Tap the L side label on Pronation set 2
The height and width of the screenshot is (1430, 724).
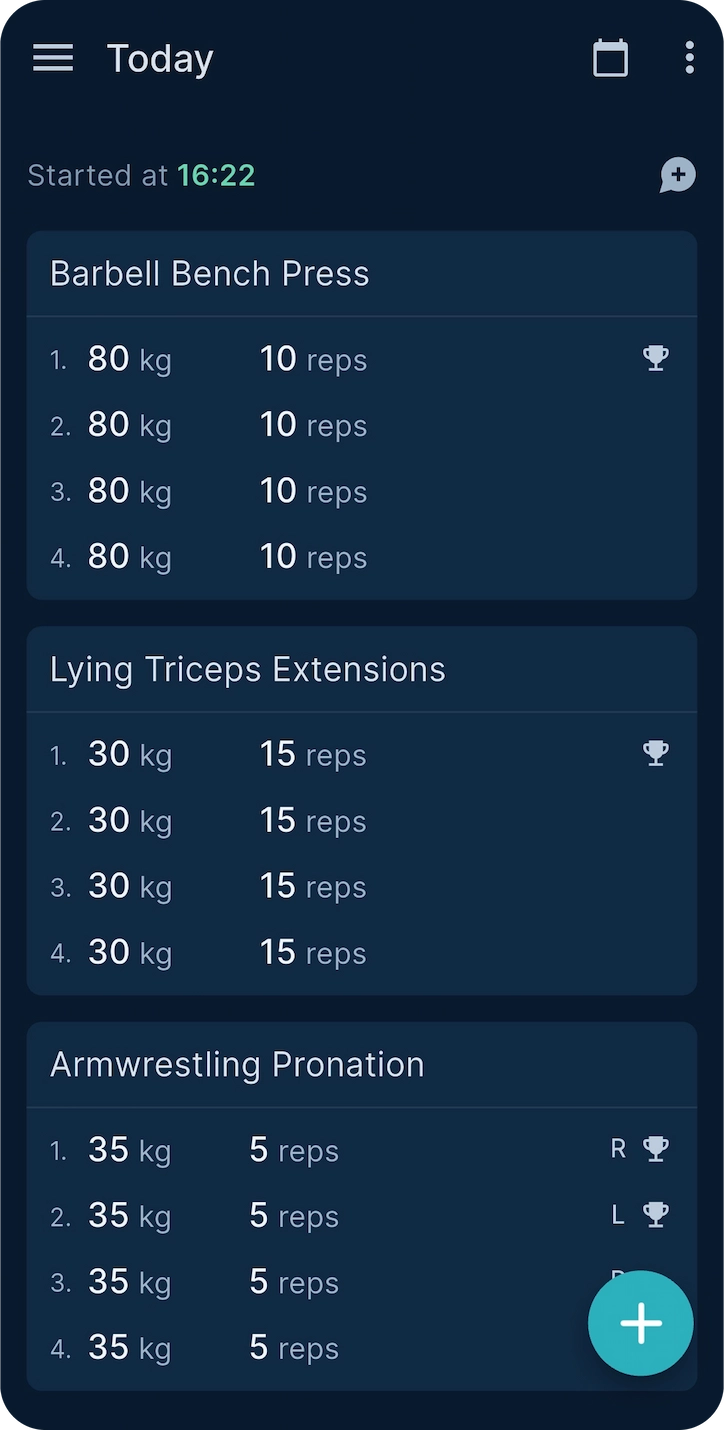coord(618,1215)
